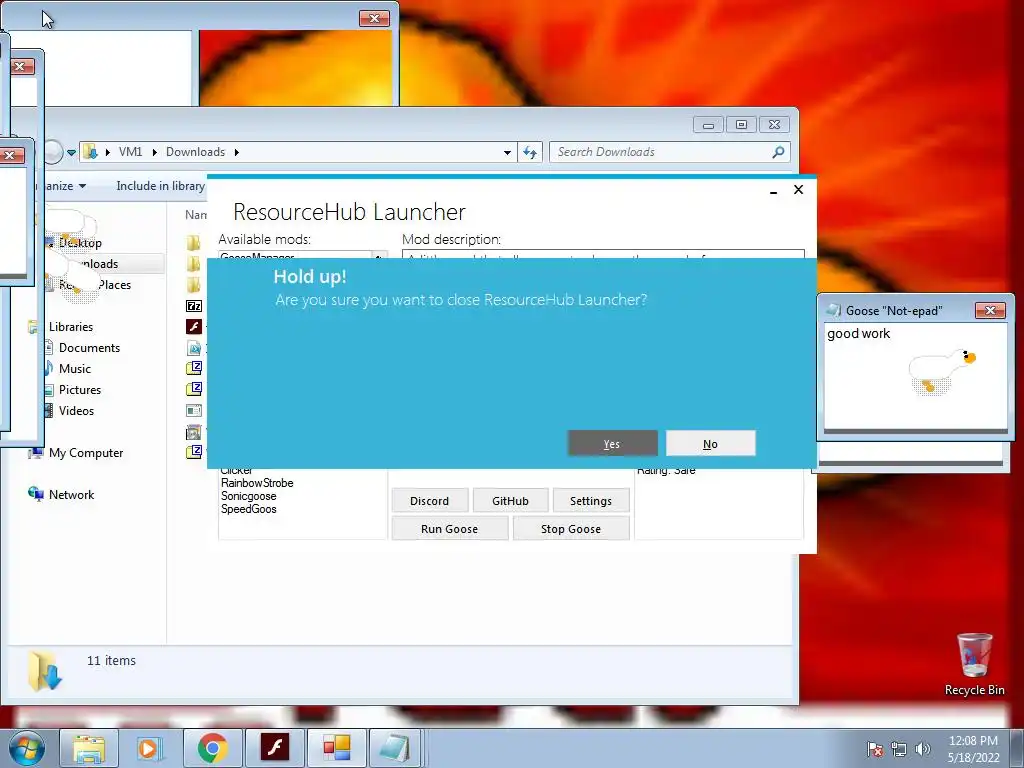Click the second folder icon in Downloads list
Viewport: 1024px width, 768px height.
point(194,264)
